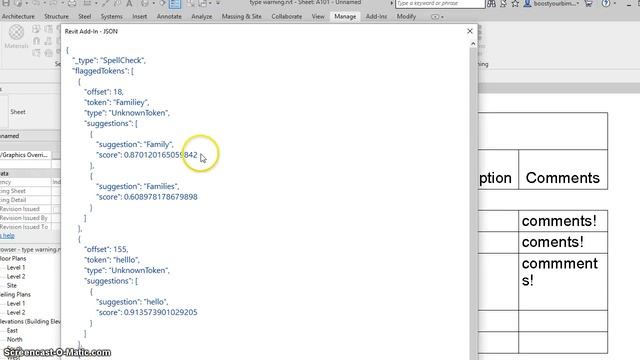Select Level 1 under Floor Plans

tap(16, 267)
